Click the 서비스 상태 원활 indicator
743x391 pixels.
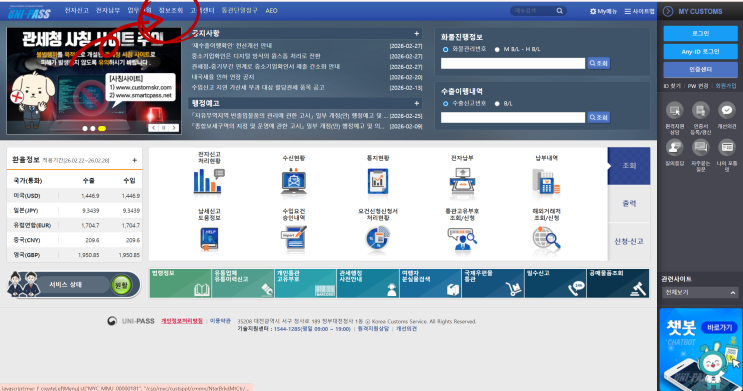pos(121,285)
